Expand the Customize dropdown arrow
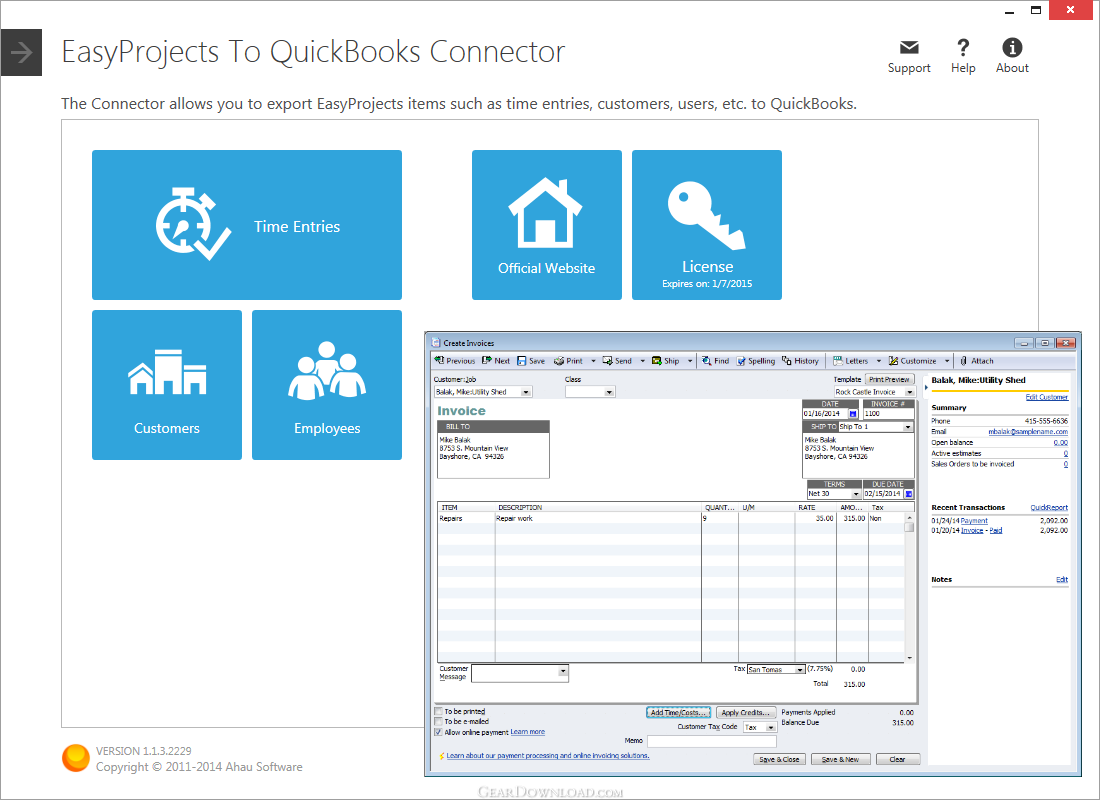 (x=946, y=361)
